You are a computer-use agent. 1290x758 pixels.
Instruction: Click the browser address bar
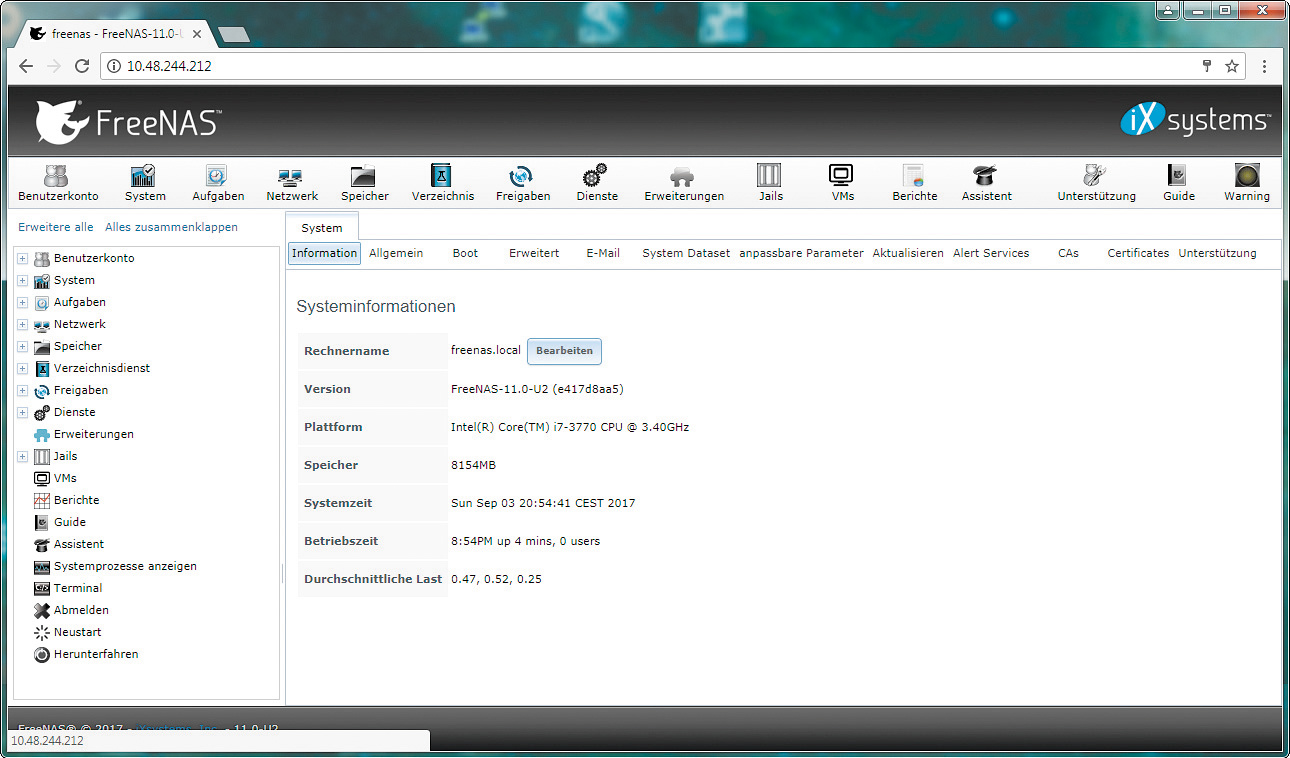(x=650, y=66)
